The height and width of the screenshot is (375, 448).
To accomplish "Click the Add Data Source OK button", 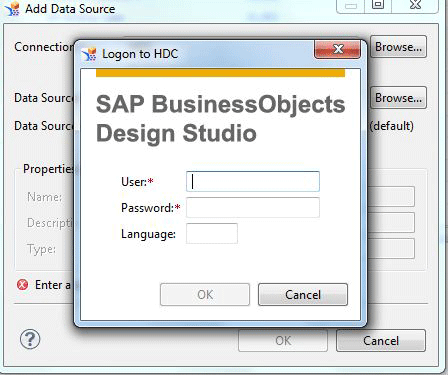I will (x=283, y=341).
